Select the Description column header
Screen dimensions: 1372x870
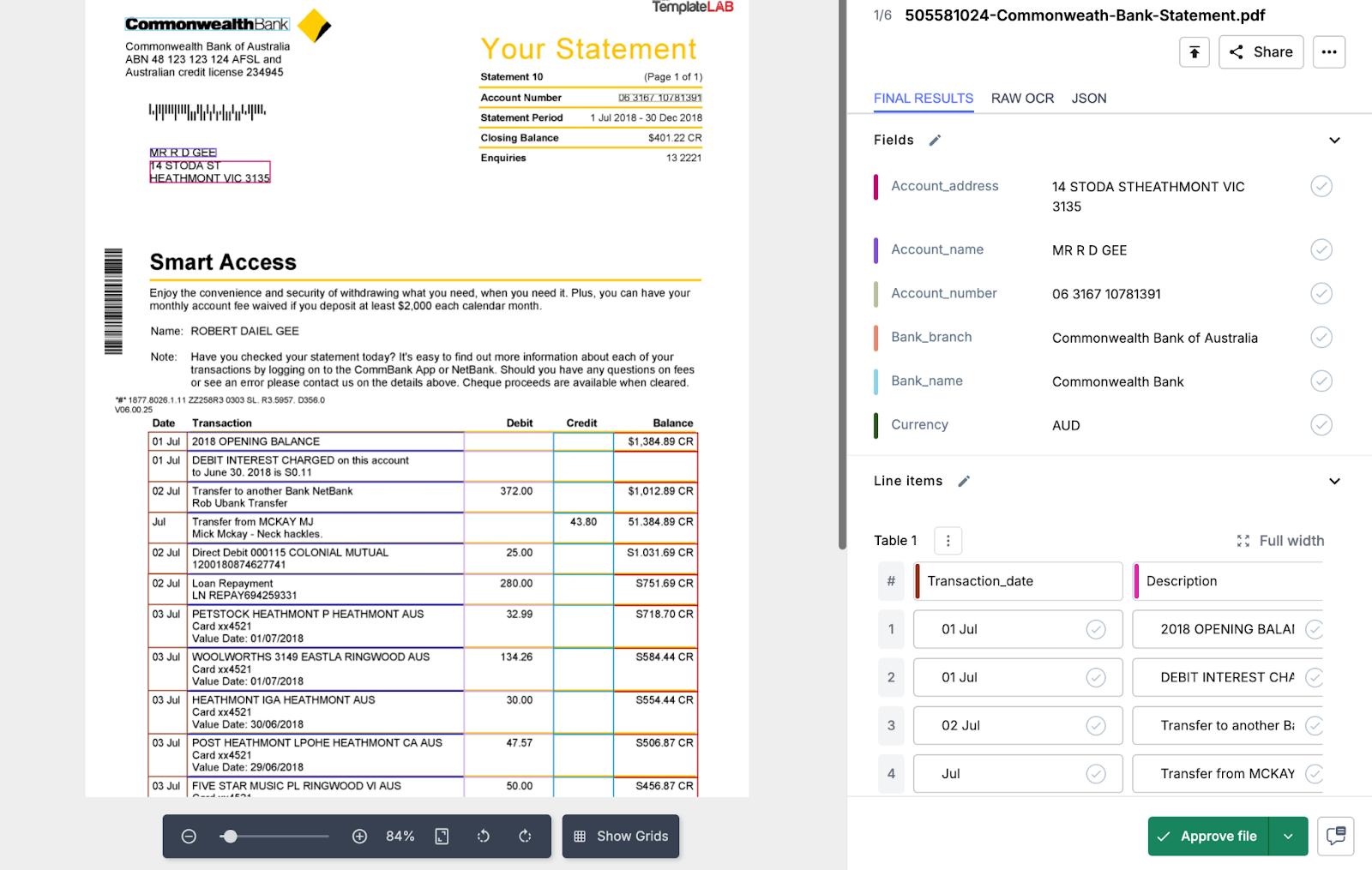click(x=1227, y=581)
